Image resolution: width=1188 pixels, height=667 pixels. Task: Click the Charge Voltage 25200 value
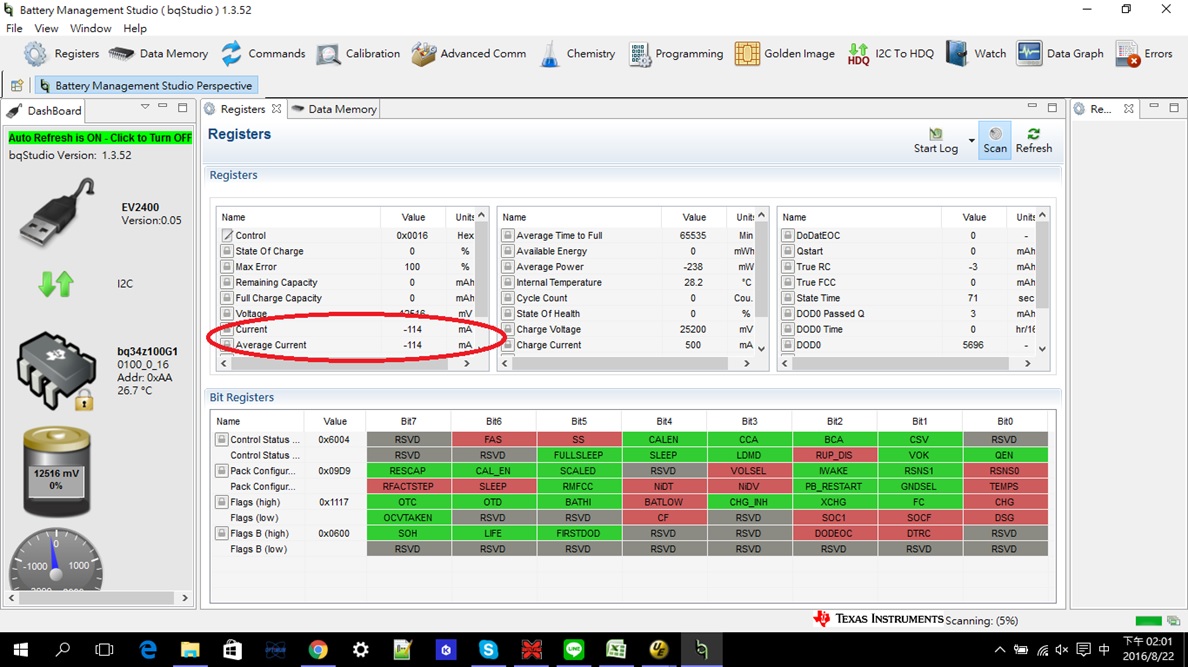(x=692, y=329)
